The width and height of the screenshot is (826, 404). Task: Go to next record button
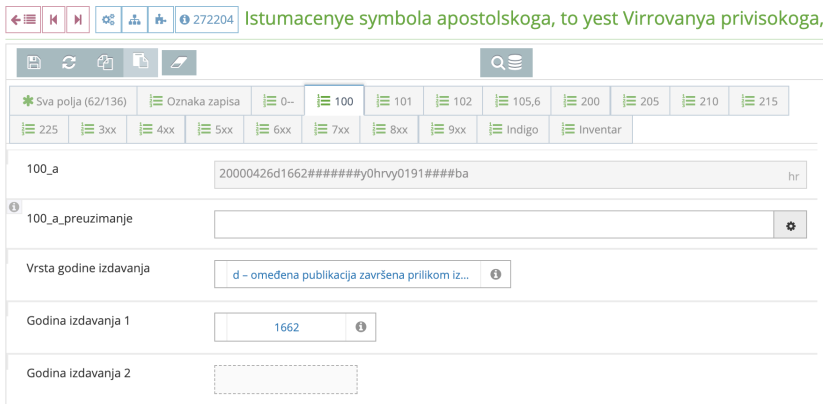(x=78, y=20)
